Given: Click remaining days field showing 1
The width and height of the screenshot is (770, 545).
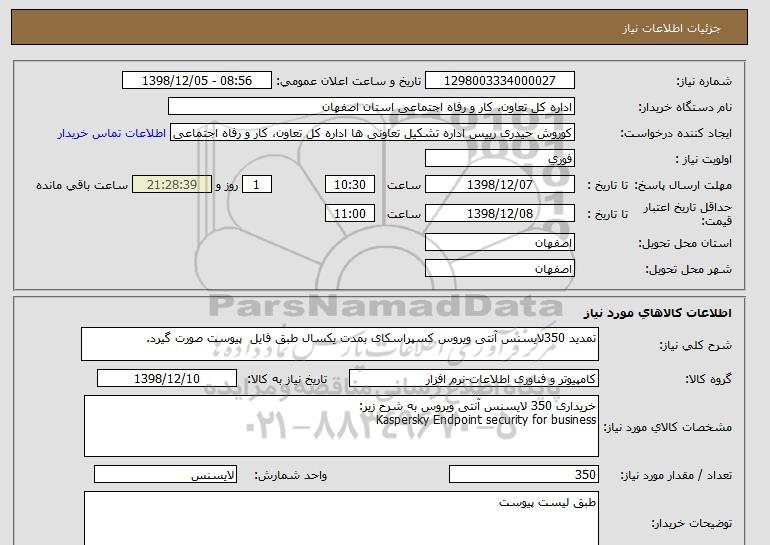Looking at the screenshot, I should click(x=256, y=185).
